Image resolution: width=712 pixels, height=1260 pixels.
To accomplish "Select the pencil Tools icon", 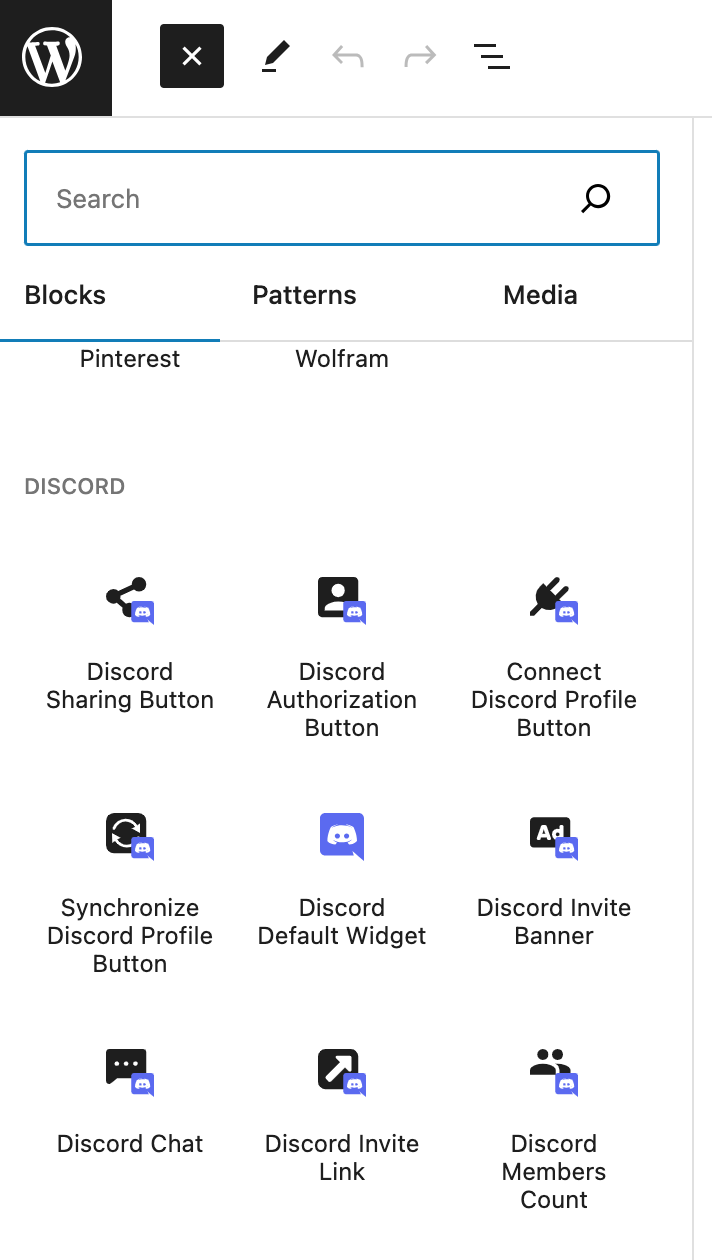I will [275, 57].
